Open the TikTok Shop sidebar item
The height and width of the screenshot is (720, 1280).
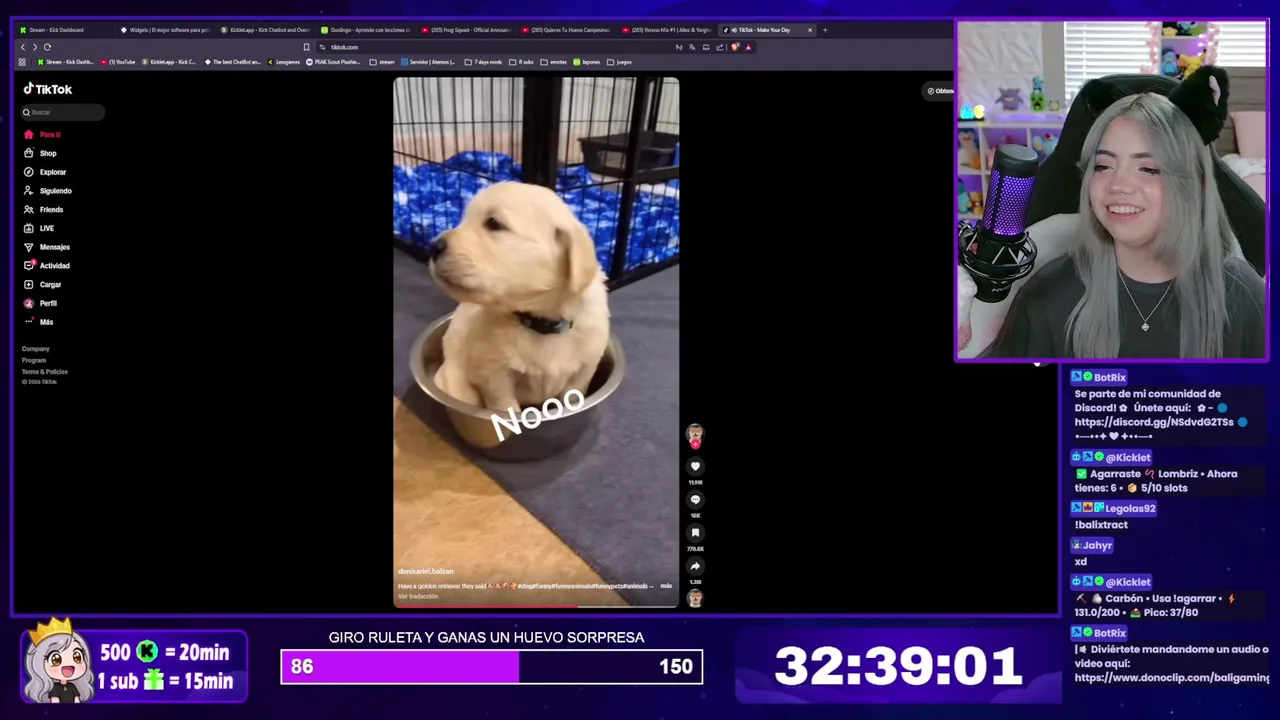point(40,153)
